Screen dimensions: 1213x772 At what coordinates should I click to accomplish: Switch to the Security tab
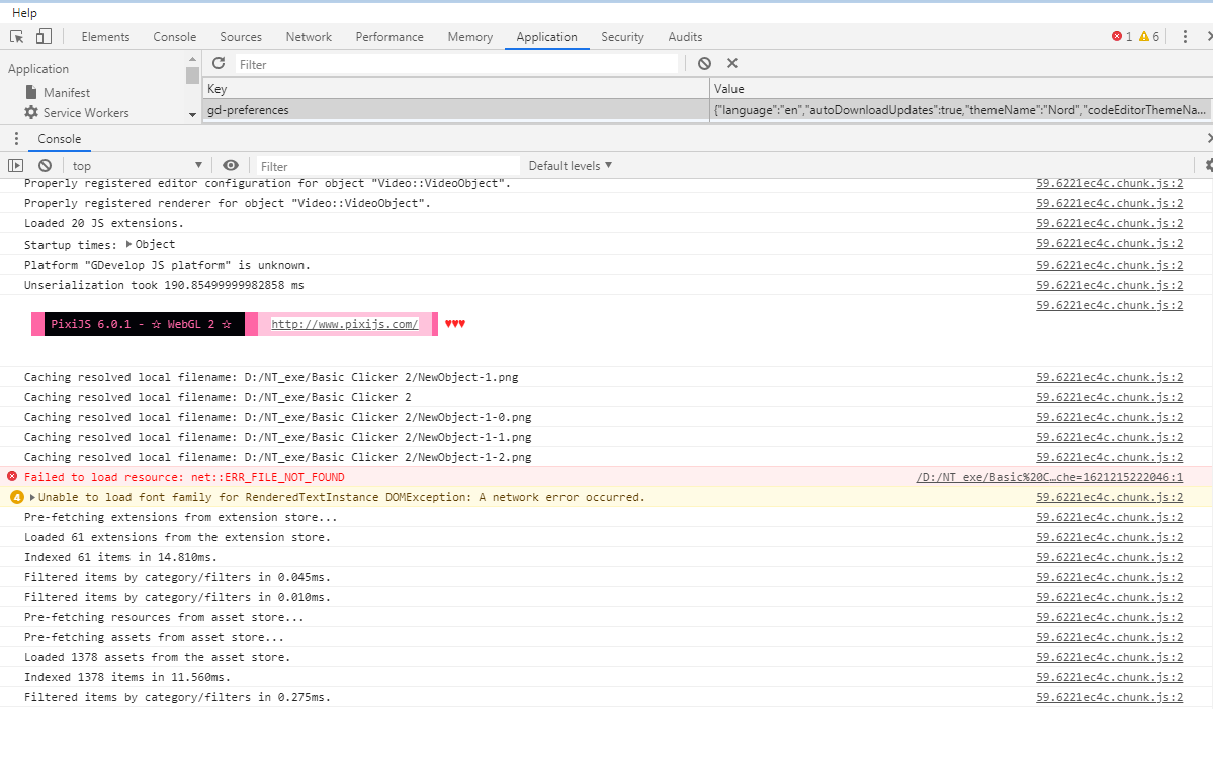click(x=622, y=37)
